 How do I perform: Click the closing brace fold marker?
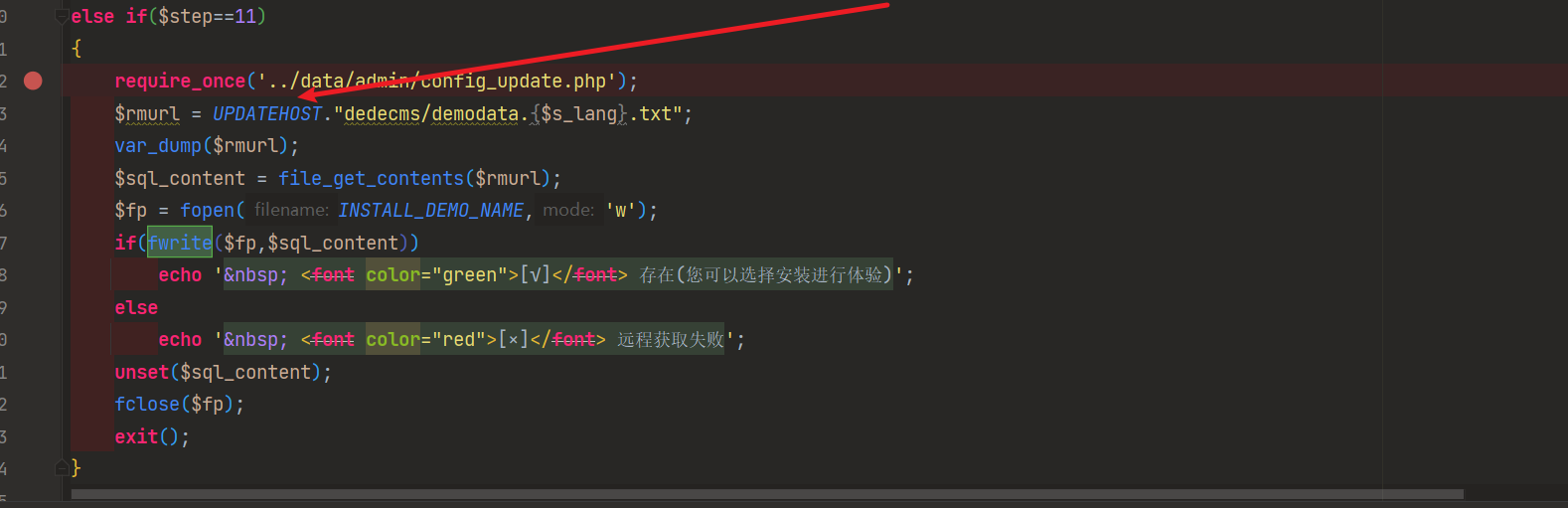(62, 467)
